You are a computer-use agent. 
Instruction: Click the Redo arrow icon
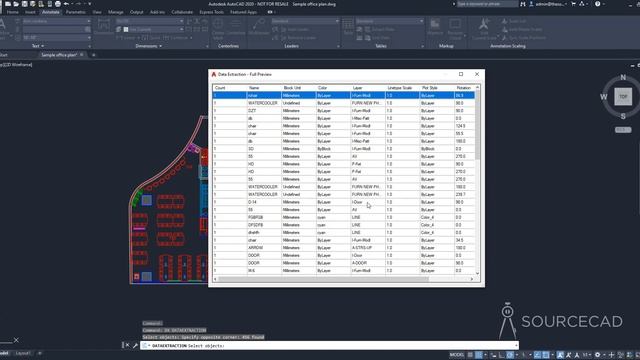(x=78, y=4)
